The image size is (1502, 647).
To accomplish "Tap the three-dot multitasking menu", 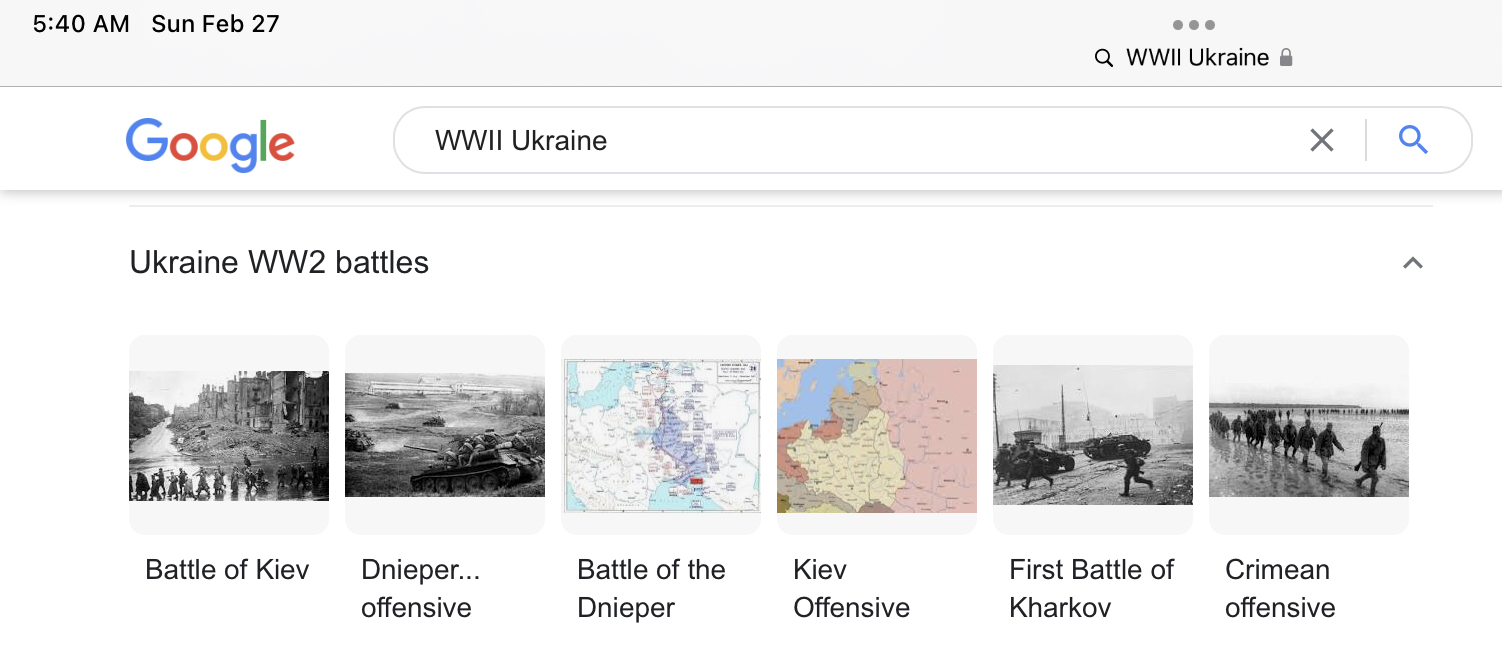I will point(1194,26).
